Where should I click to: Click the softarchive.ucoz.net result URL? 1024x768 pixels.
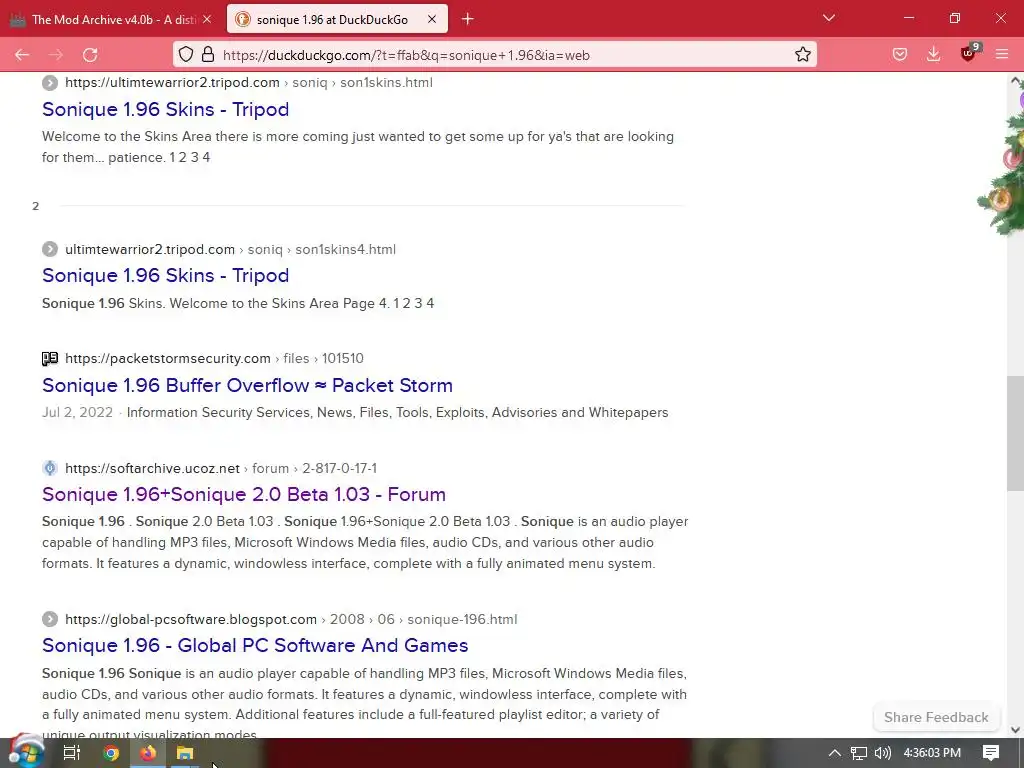point(221,468)
